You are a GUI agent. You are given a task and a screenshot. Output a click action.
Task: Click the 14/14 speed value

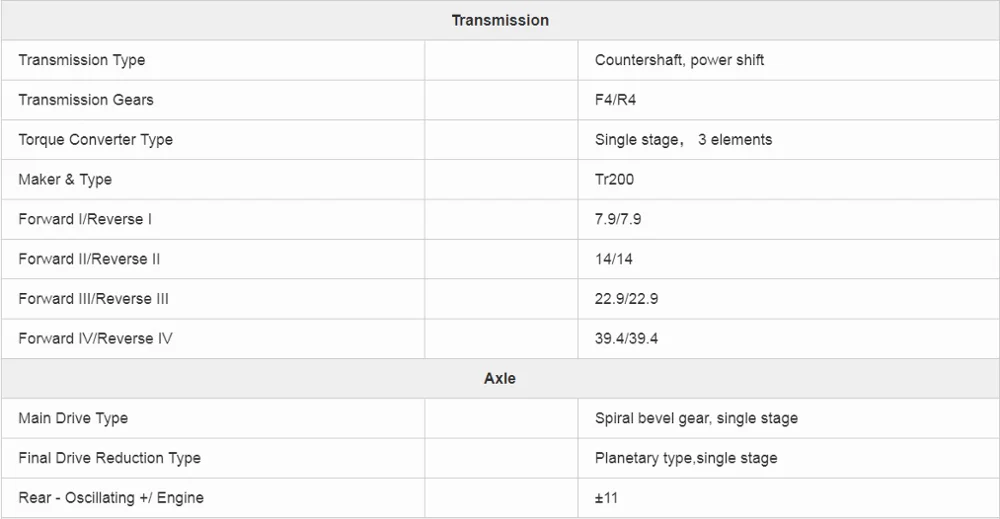[613, 259]
